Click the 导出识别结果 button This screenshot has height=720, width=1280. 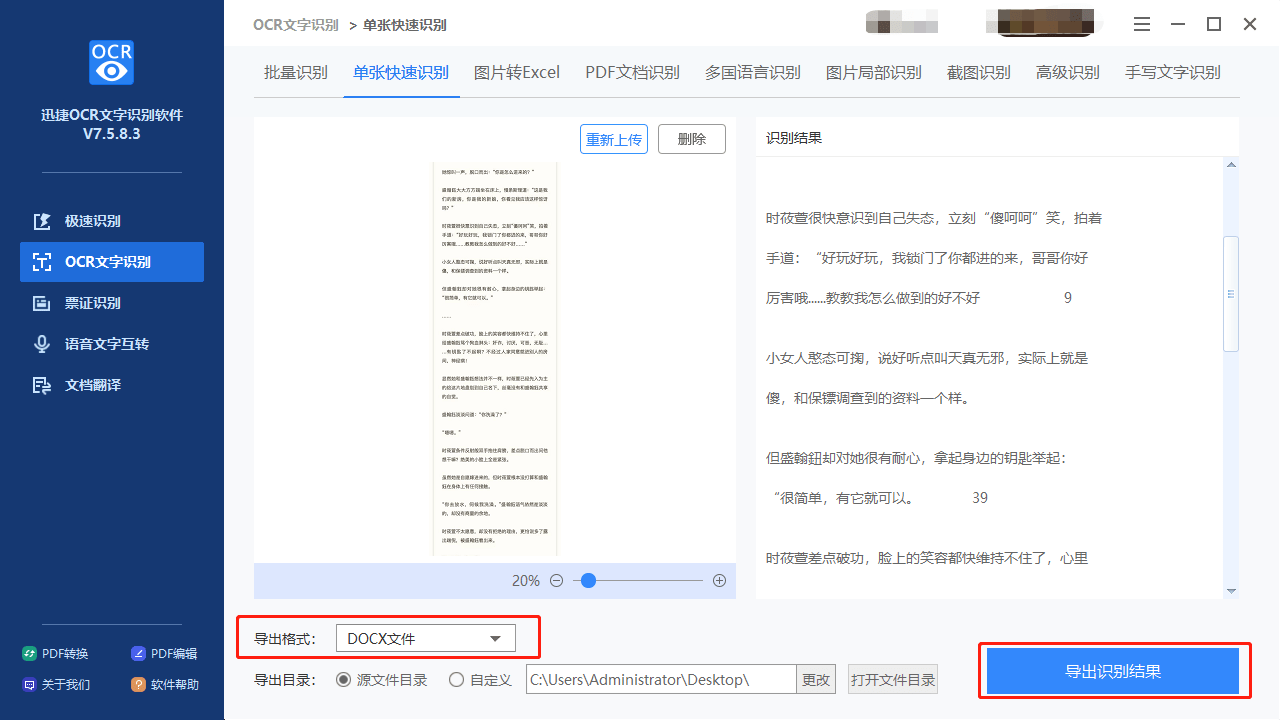pos(1113,671)
